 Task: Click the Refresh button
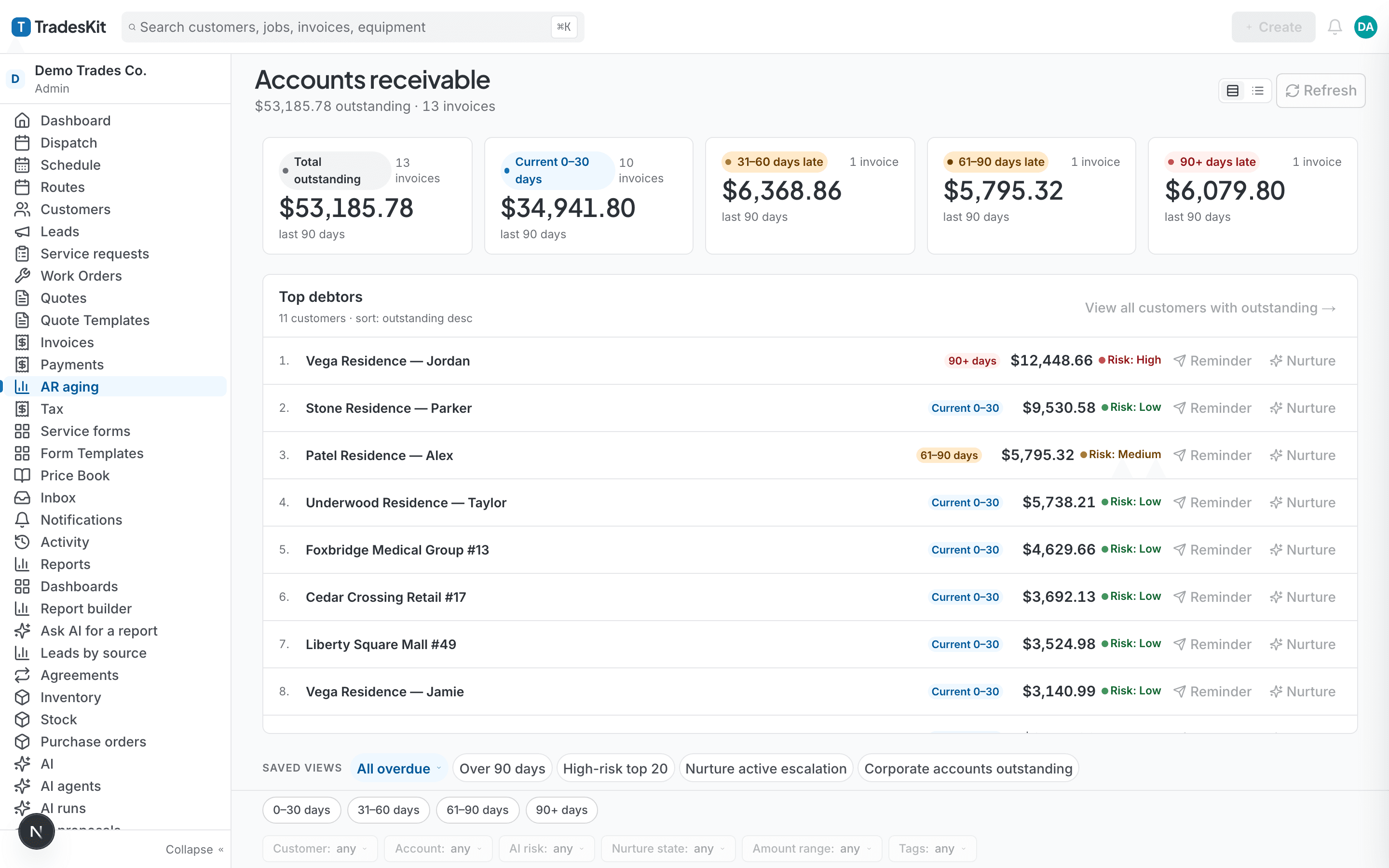pos(1321,91)
